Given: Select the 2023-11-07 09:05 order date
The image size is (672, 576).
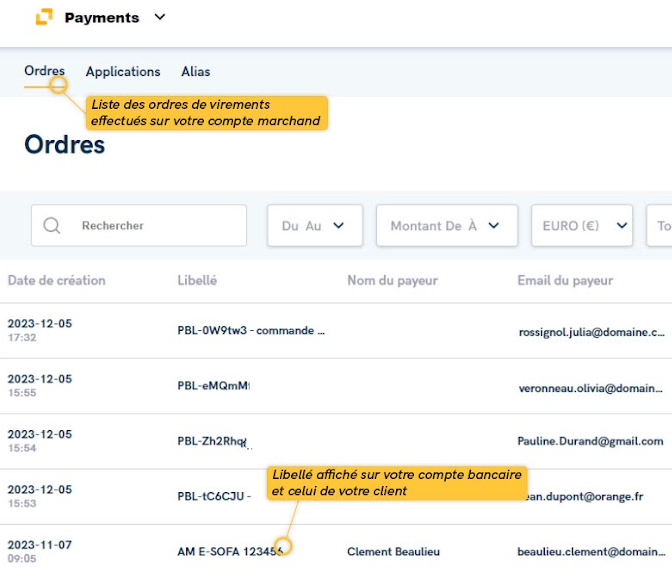Looking at the screenshot, I should tap(40, 551).
